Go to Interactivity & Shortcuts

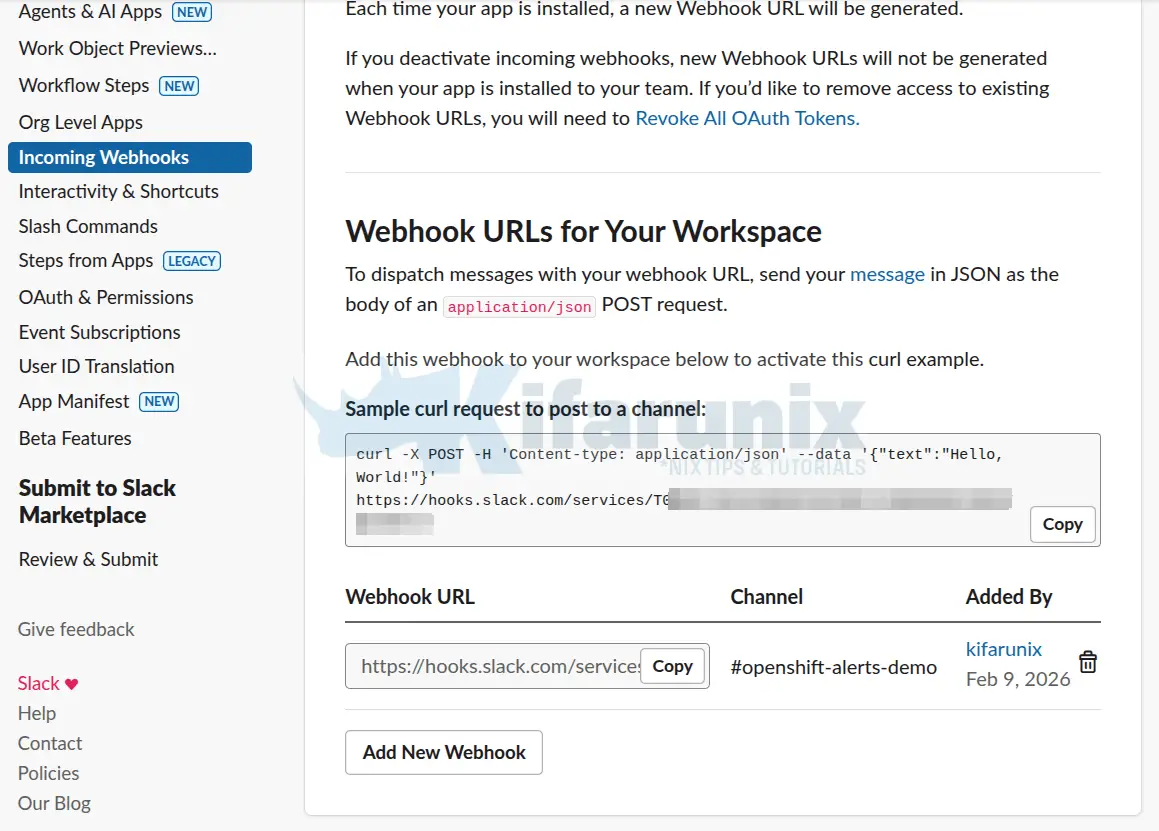click(x=119, y=191)
